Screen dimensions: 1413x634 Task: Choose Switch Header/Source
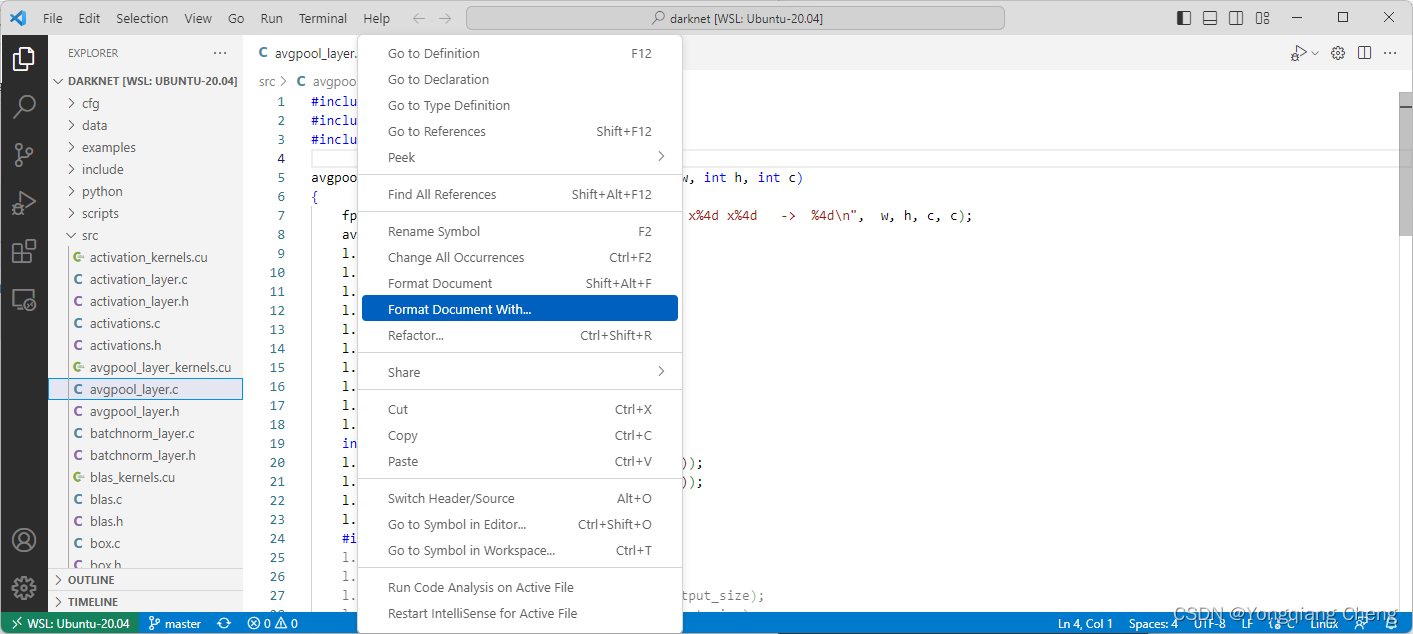520,498
